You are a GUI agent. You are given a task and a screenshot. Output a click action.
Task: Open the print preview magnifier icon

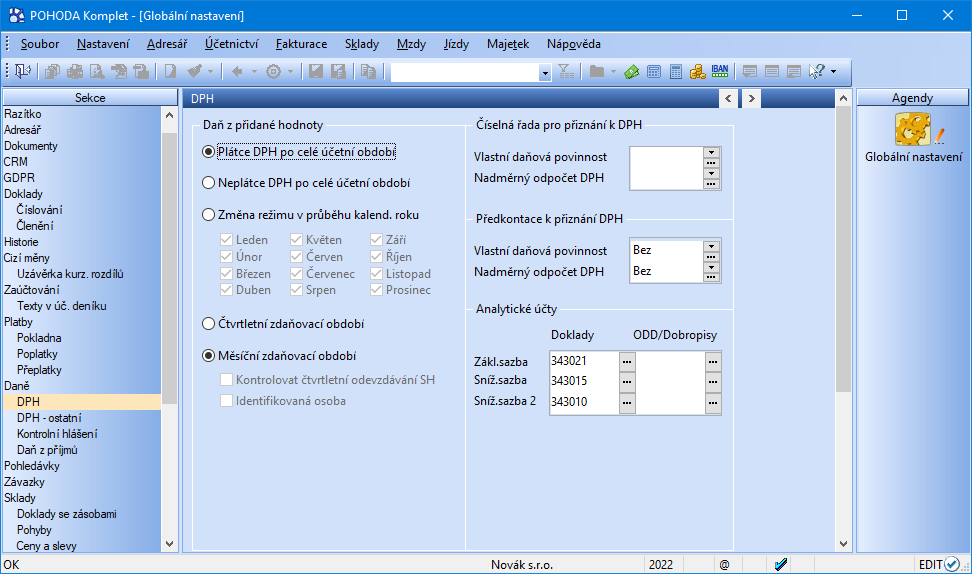[97, 71]
